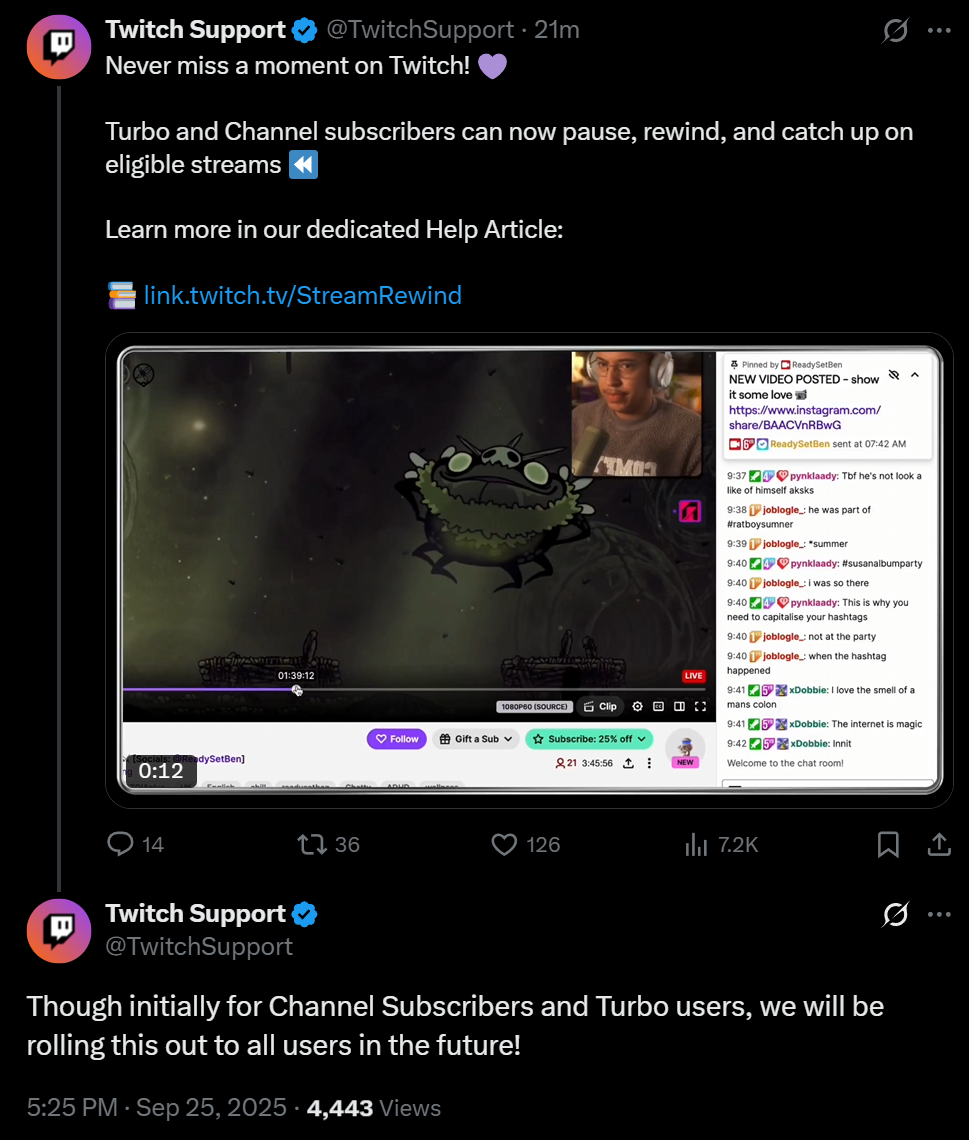Open the link.twitch.tv/StreamRewind link
The width and height of the screenshot is (969, 1140).
coord(303,295)
